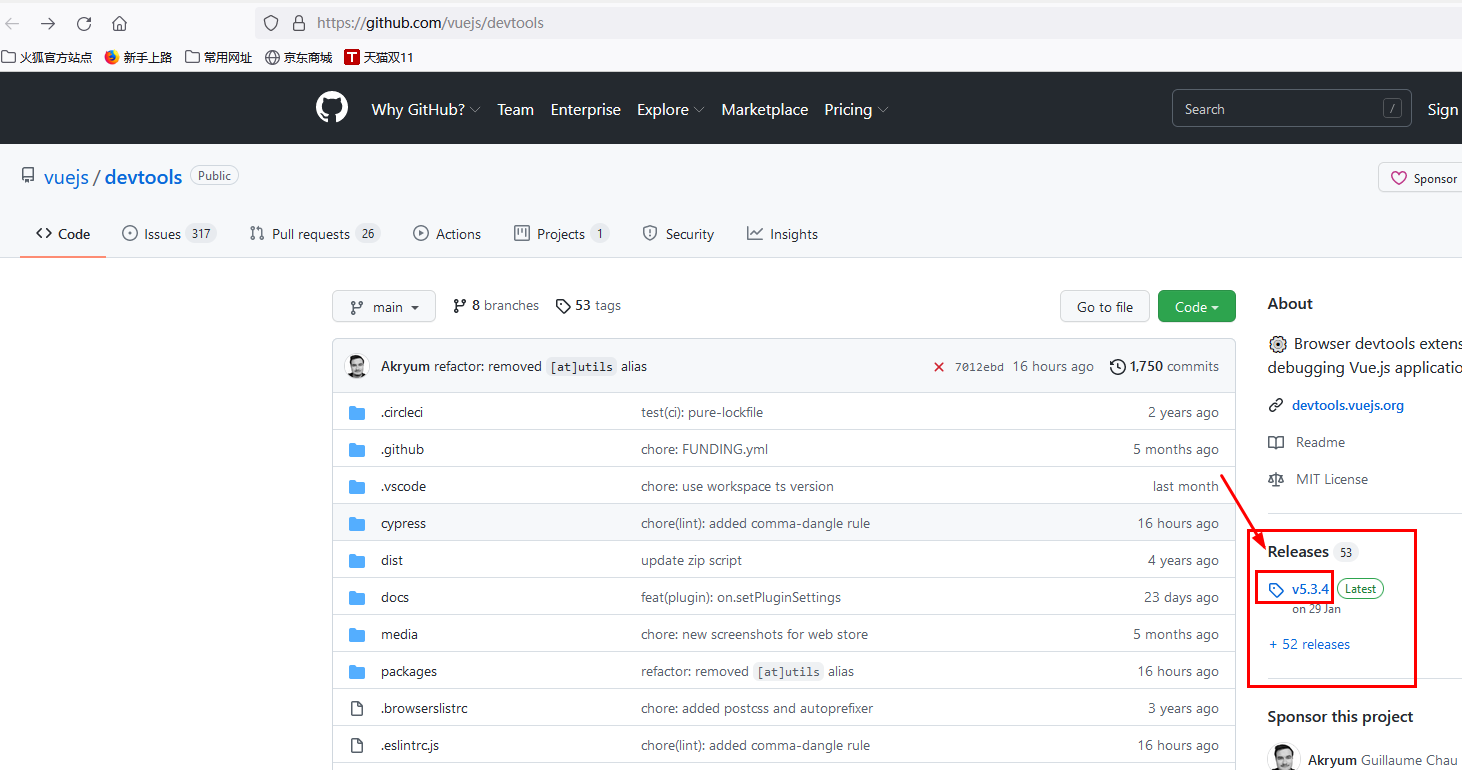Click the Insights graph icon
Viewport: 1462px width, 770px height.
[753, 233]
